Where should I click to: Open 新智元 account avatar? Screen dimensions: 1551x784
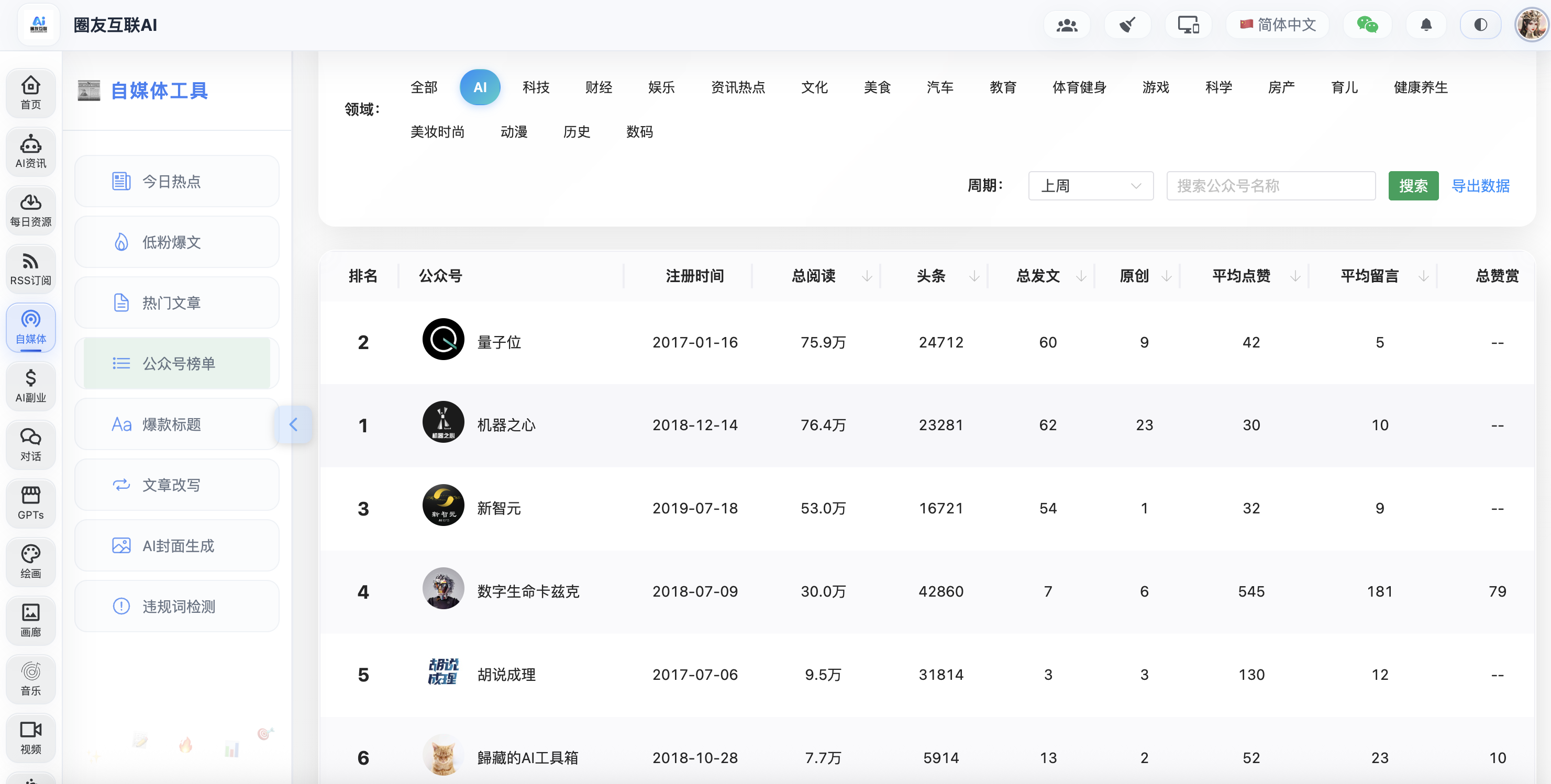[443, 506]
